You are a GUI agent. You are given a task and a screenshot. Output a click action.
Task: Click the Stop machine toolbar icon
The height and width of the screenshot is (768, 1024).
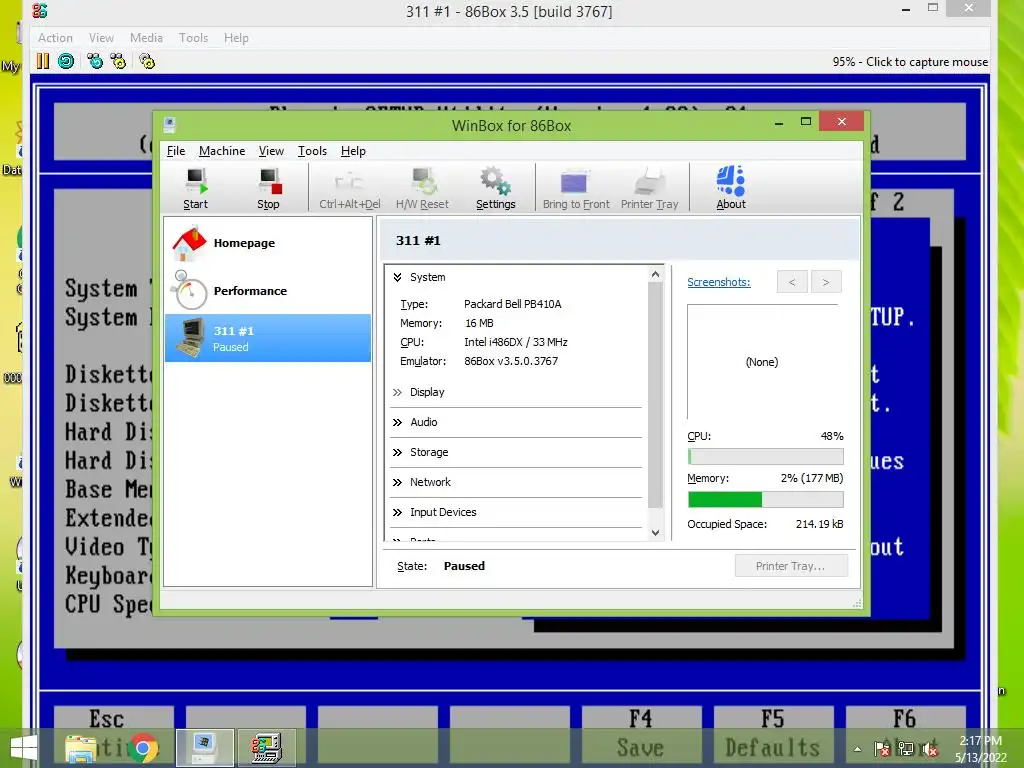coord(268,188)
